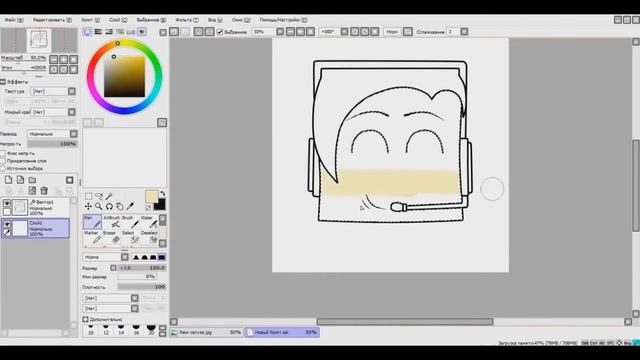640x360 pixels.
Task: Enable clipping group checkbox
Action: (x=3, y=161)
